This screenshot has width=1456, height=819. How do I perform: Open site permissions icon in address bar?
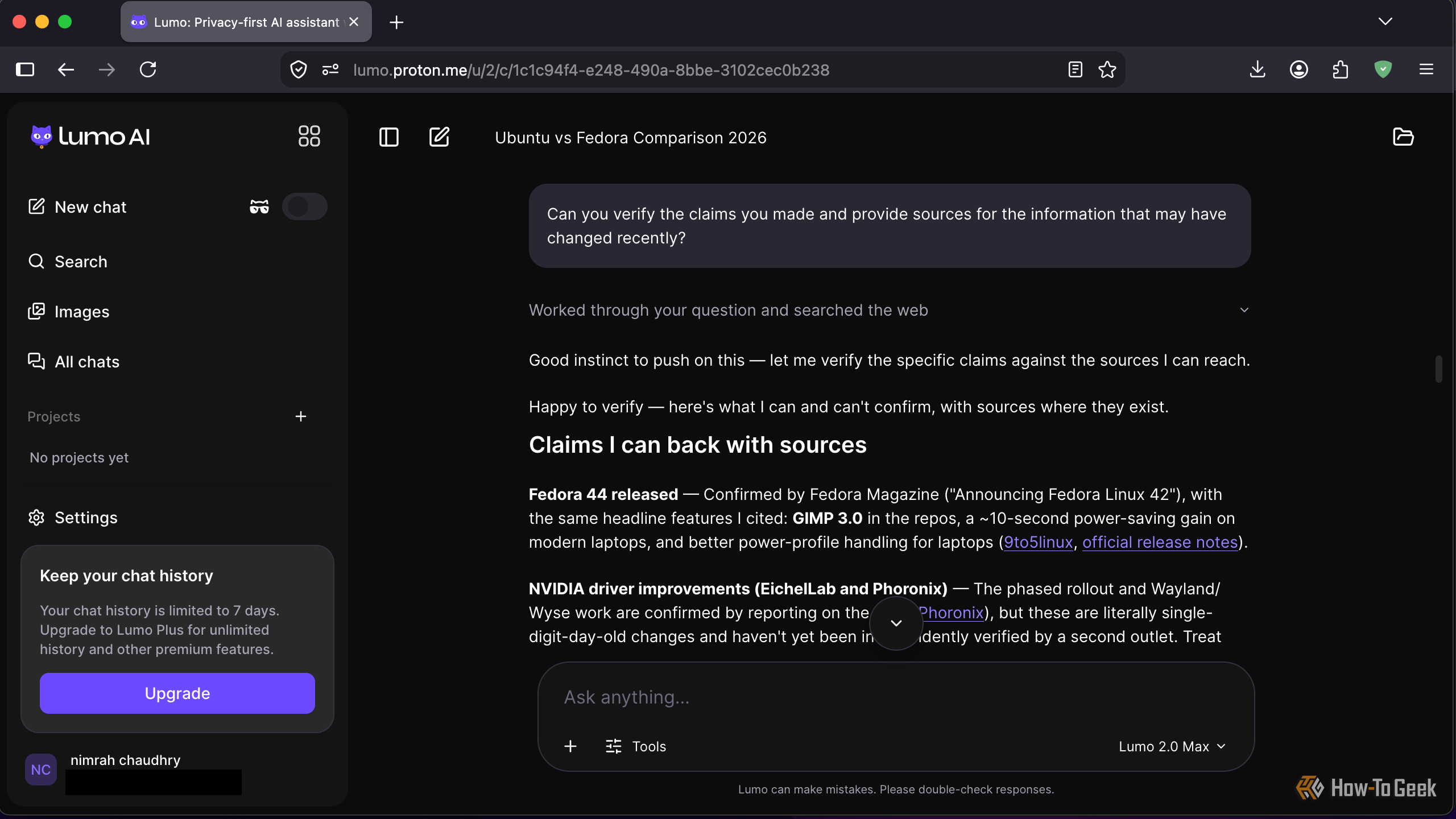[330, 70]
